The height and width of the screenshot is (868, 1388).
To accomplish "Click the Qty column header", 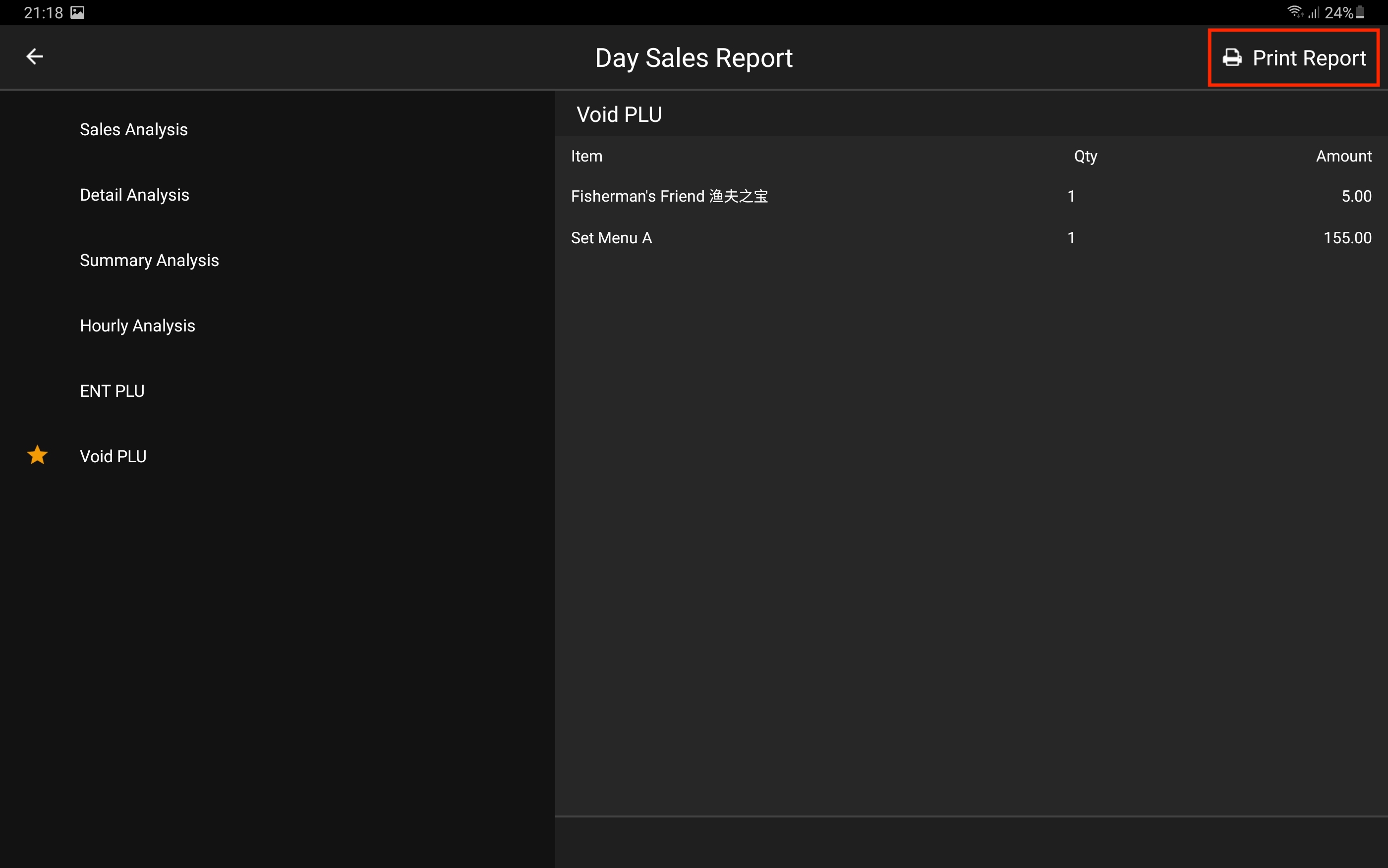I will 1085,156.
